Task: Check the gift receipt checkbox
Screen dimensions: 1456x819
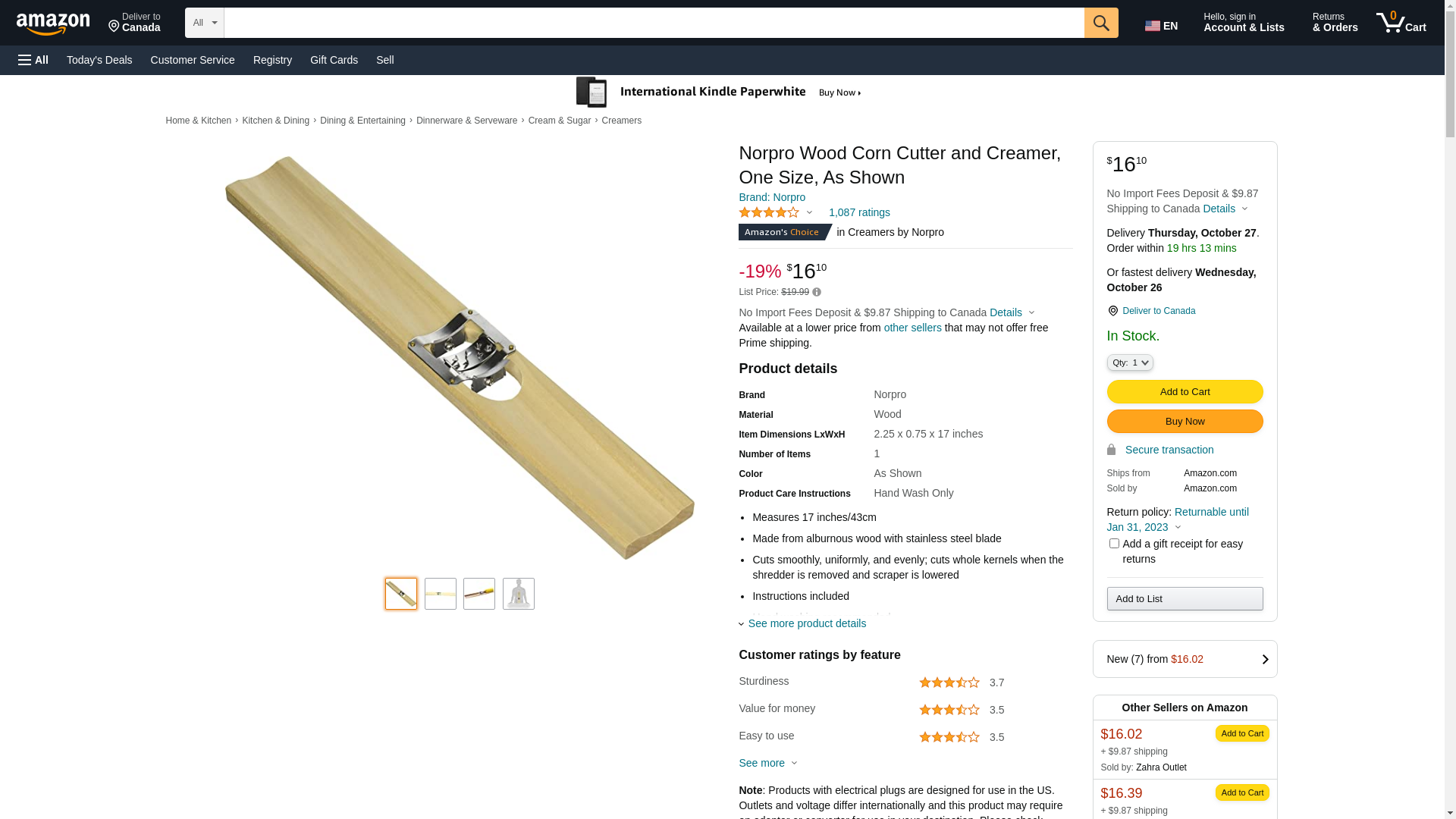Action: tap(1114, 543)
